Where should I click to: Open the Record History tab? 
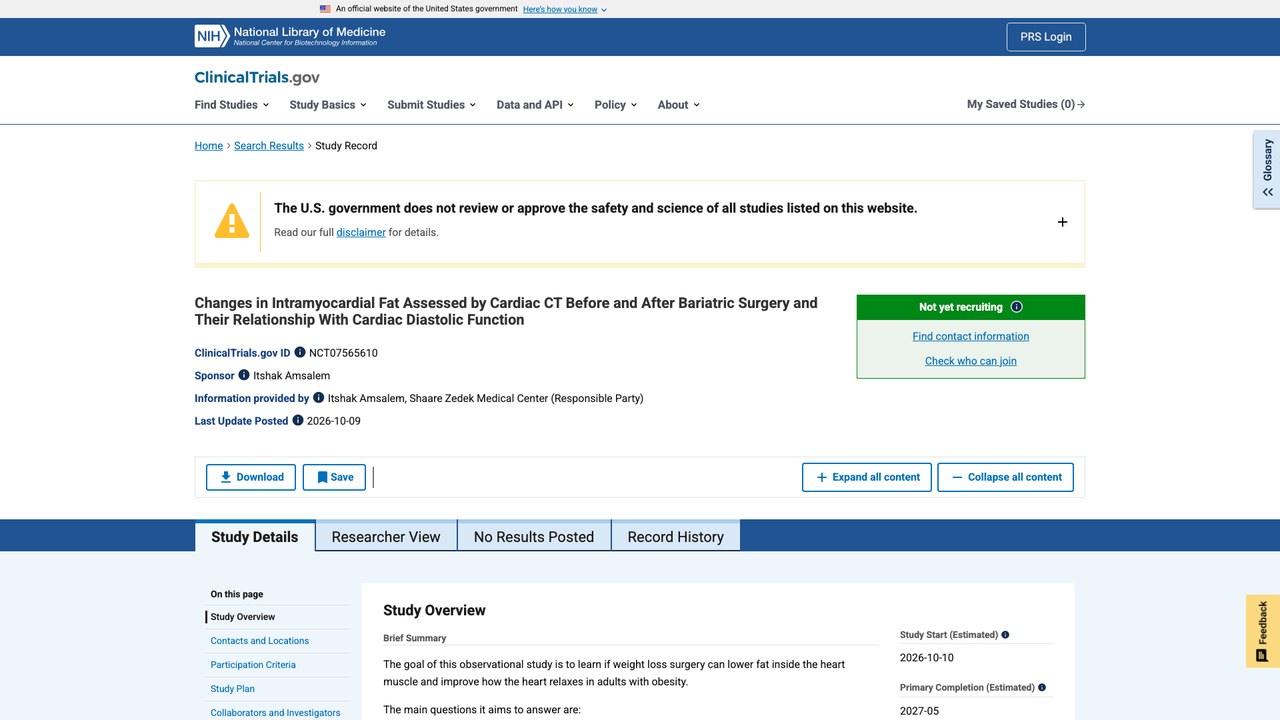(676, 536)
